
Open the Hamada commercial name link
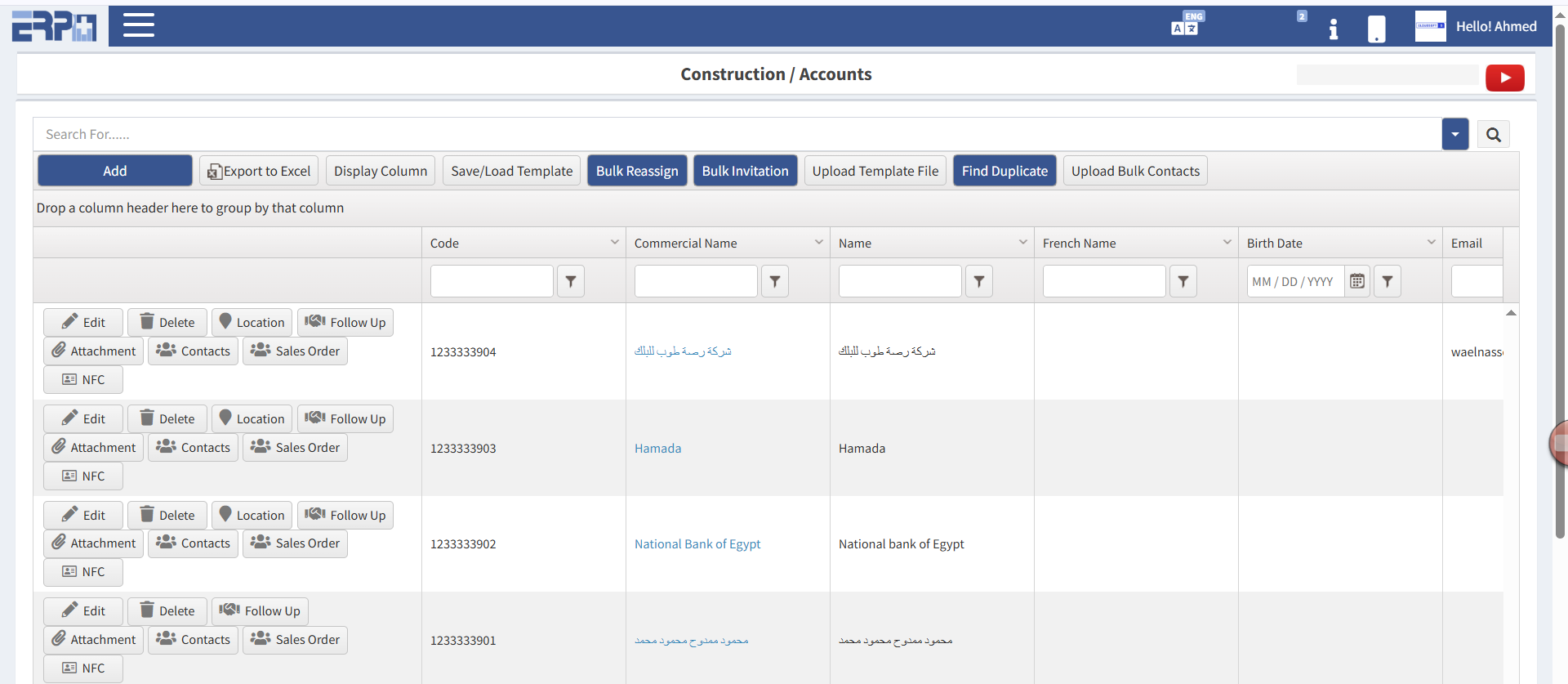(657, 448)
